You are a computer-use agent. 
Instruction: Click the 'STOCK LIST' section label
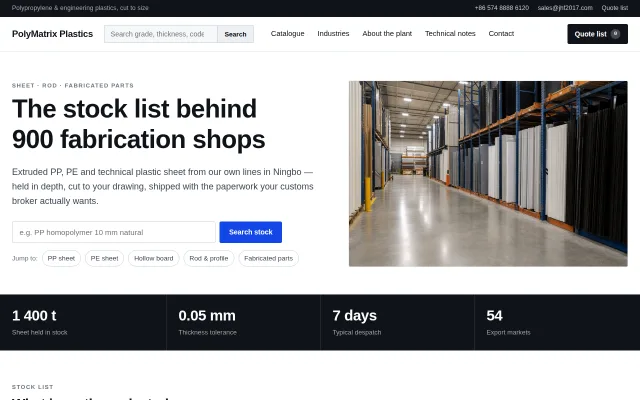[33, 387]
